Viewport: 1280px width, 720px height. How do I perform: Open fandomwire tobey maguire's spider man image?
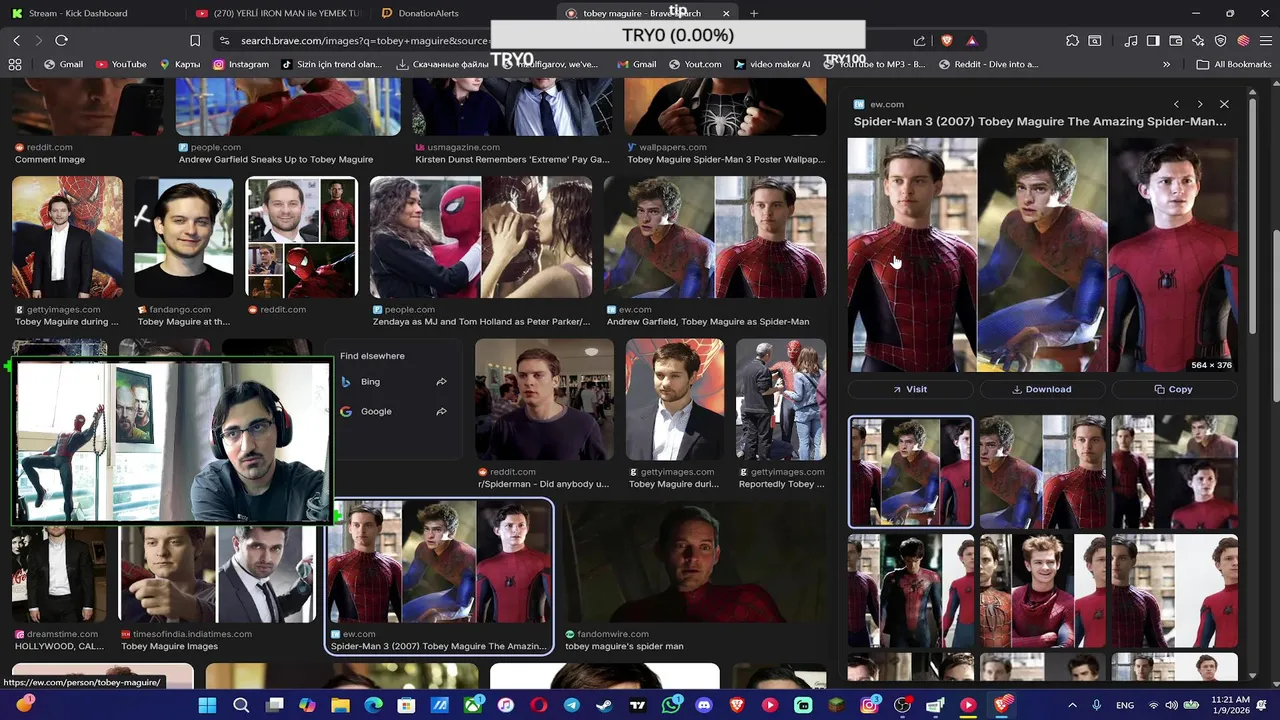click(693, 562)
